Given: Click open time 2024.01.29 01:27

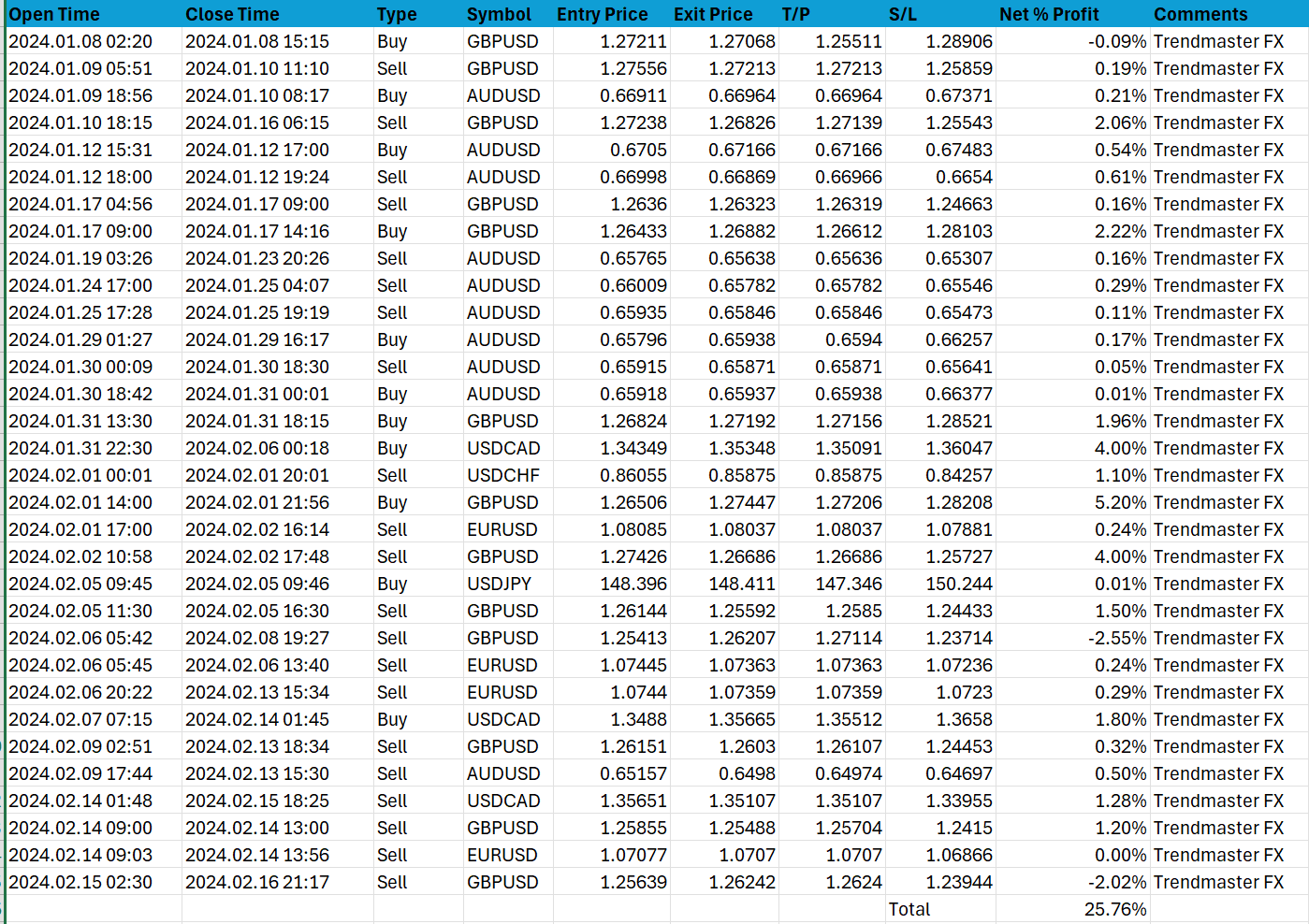Looking at the screenshot, I should pyautogui.click(x=94, y=339).
